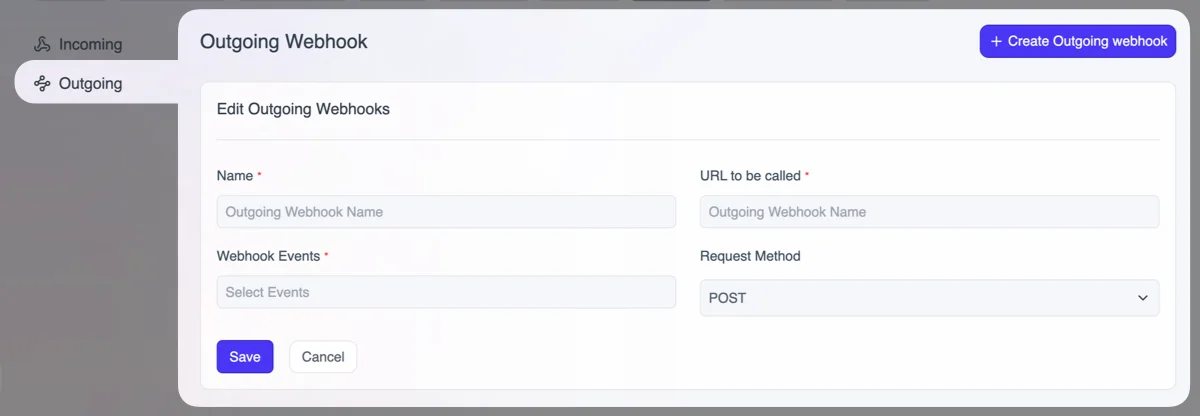Image resolution: width=1200 pixels, height=416 pixels.
Task: Click the Name field label
Action: click(x=235, y=175)
